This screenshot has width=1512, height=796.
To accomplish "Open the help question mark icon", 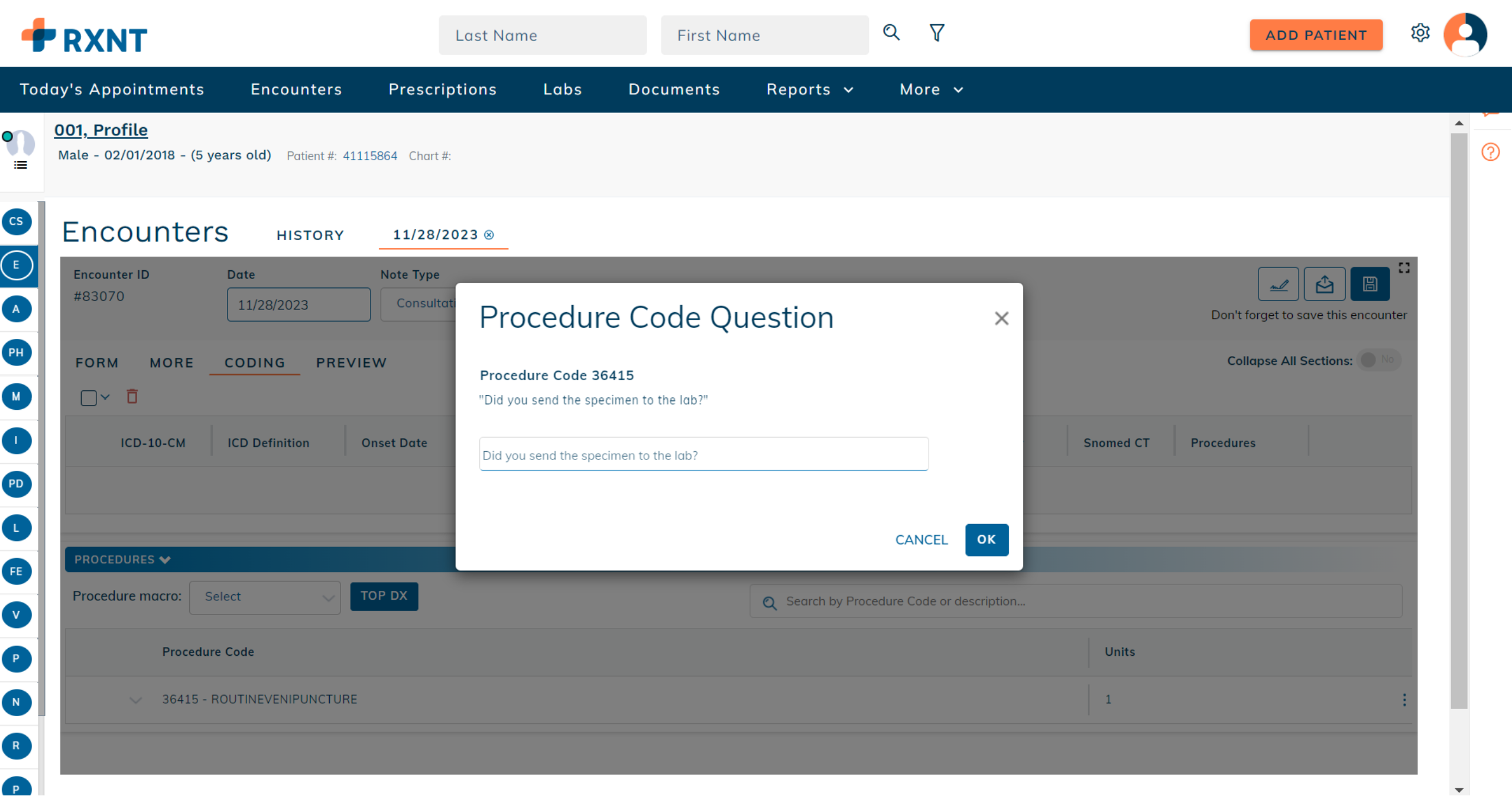I will coord(1490,152).
